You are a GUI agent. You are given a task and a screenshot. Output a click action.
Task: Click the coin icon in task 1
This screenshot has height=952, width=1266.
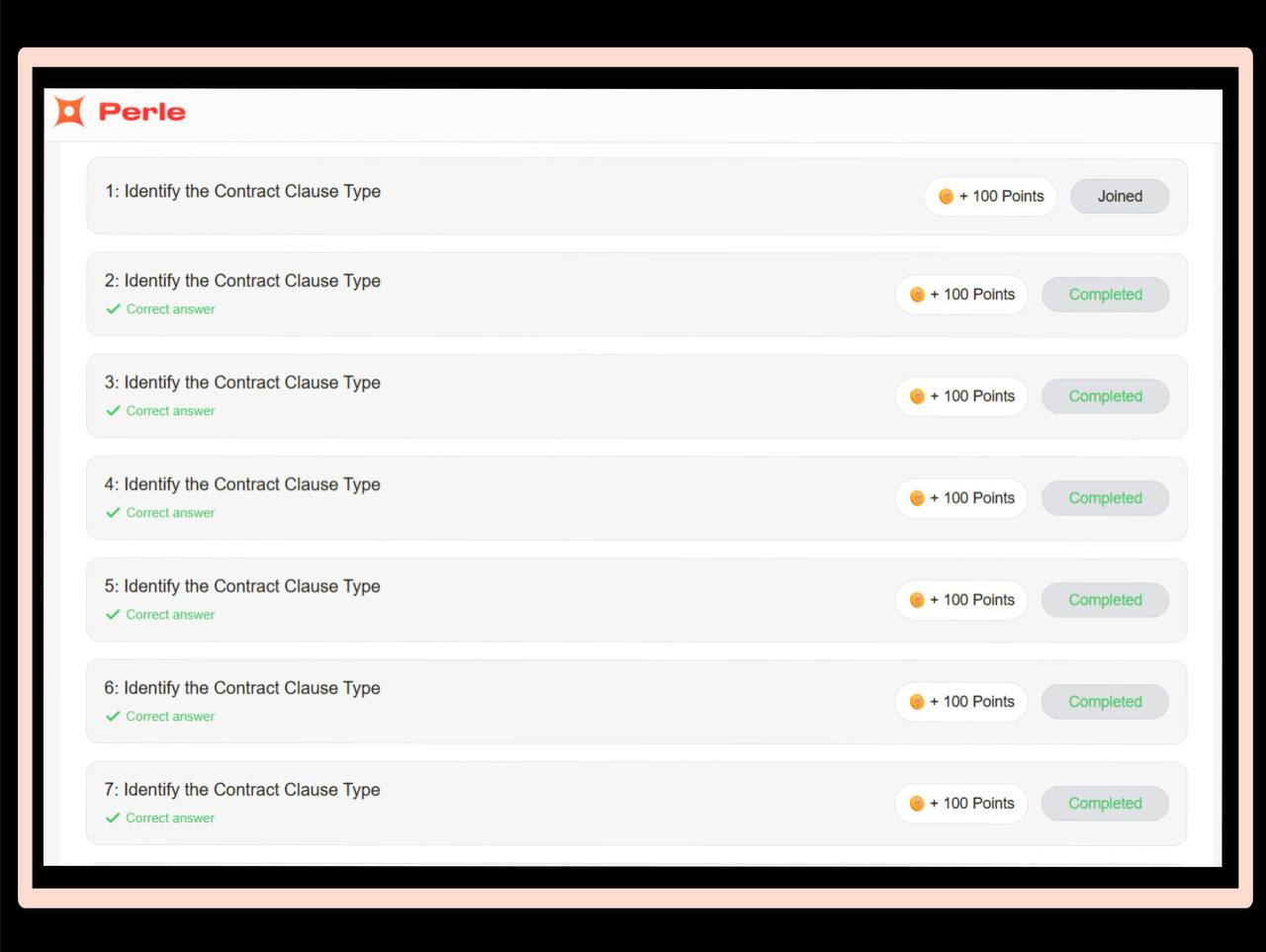pos(946,197)
